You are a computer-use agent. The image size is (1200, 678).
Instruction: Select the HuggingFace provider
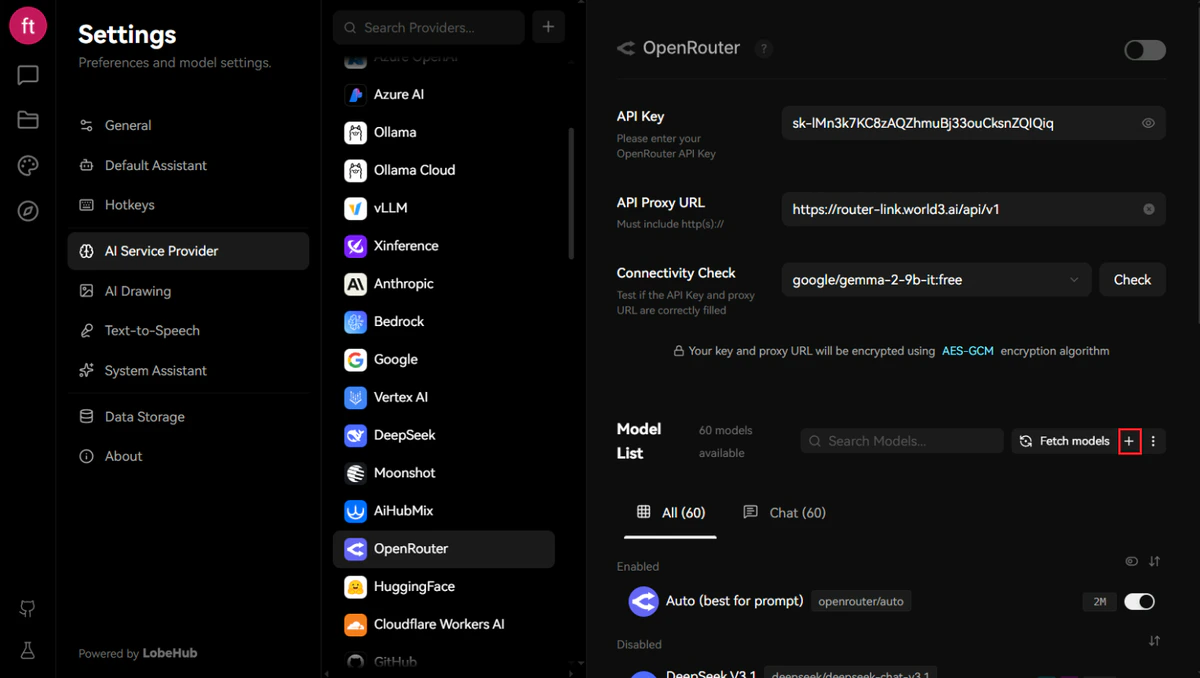444,587
